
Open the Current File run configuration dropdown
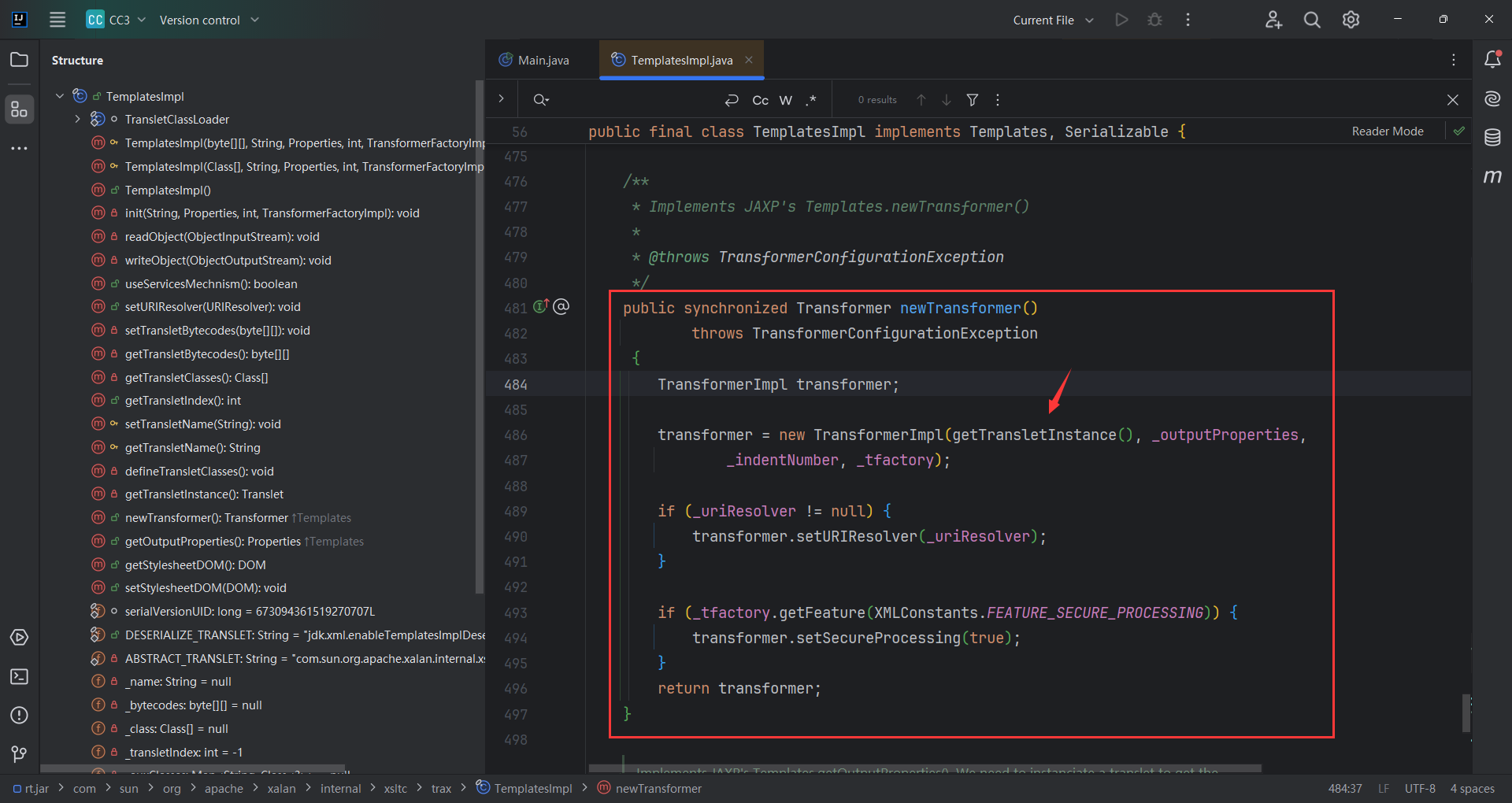[x=1053, y=20]
